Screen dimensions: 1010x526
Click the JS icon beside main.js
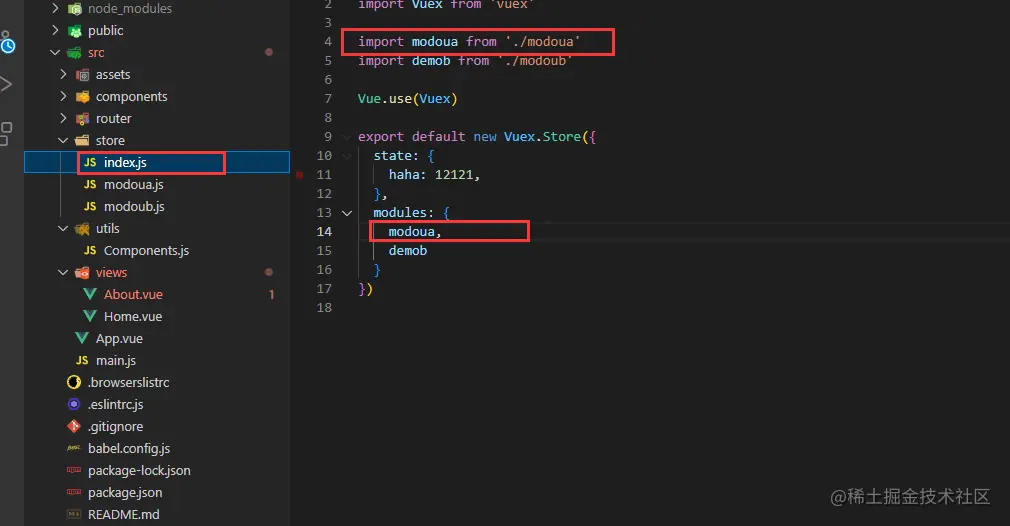click(x=82, y=360)
